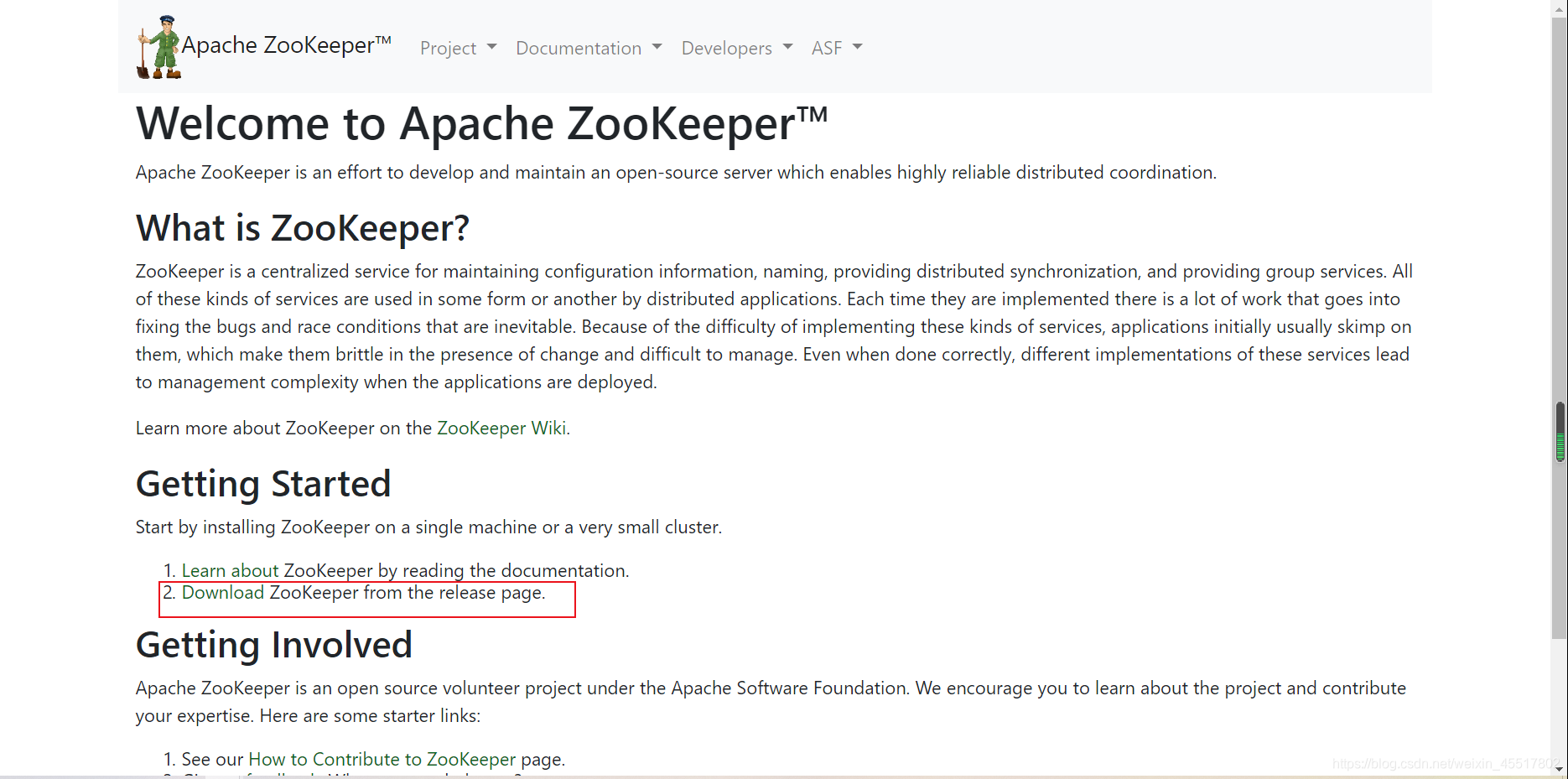Click the ZooKeeper mascot logo icon
This screenshot has height=779, width=1568.
[x=159, y=47]
